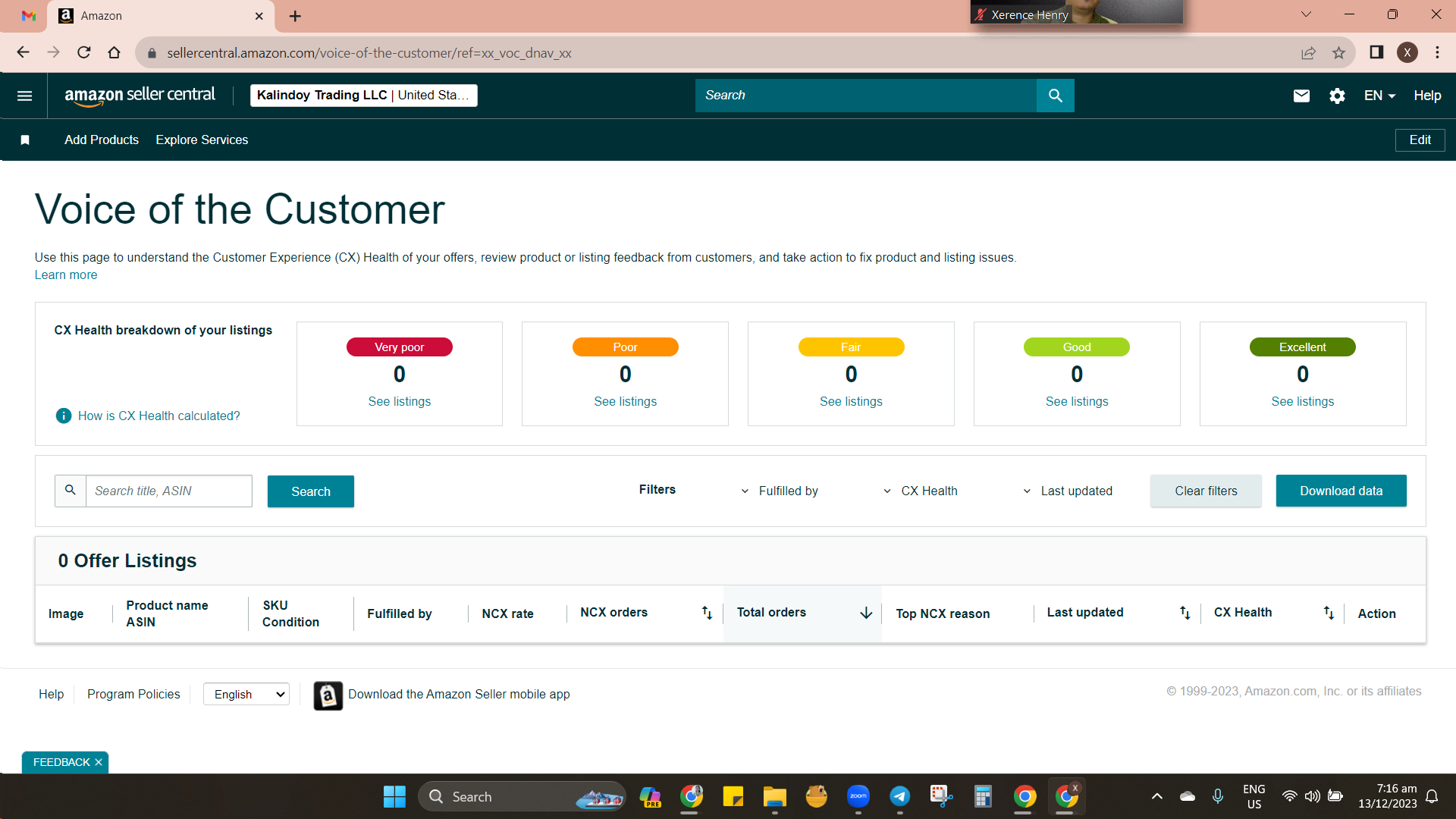Image resolution: width=1456 pixels, height=819 pixels.
Task: Sort by Last updated arrows icon
Action: click(x=1185, y=613)
